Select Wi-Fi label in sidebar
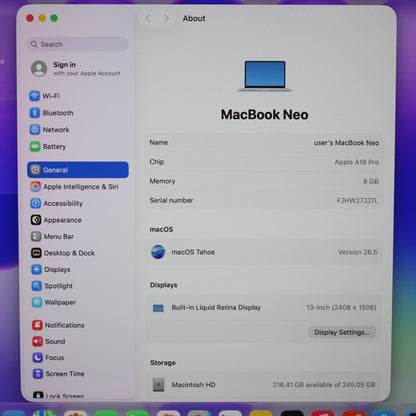 click(51, 96)
